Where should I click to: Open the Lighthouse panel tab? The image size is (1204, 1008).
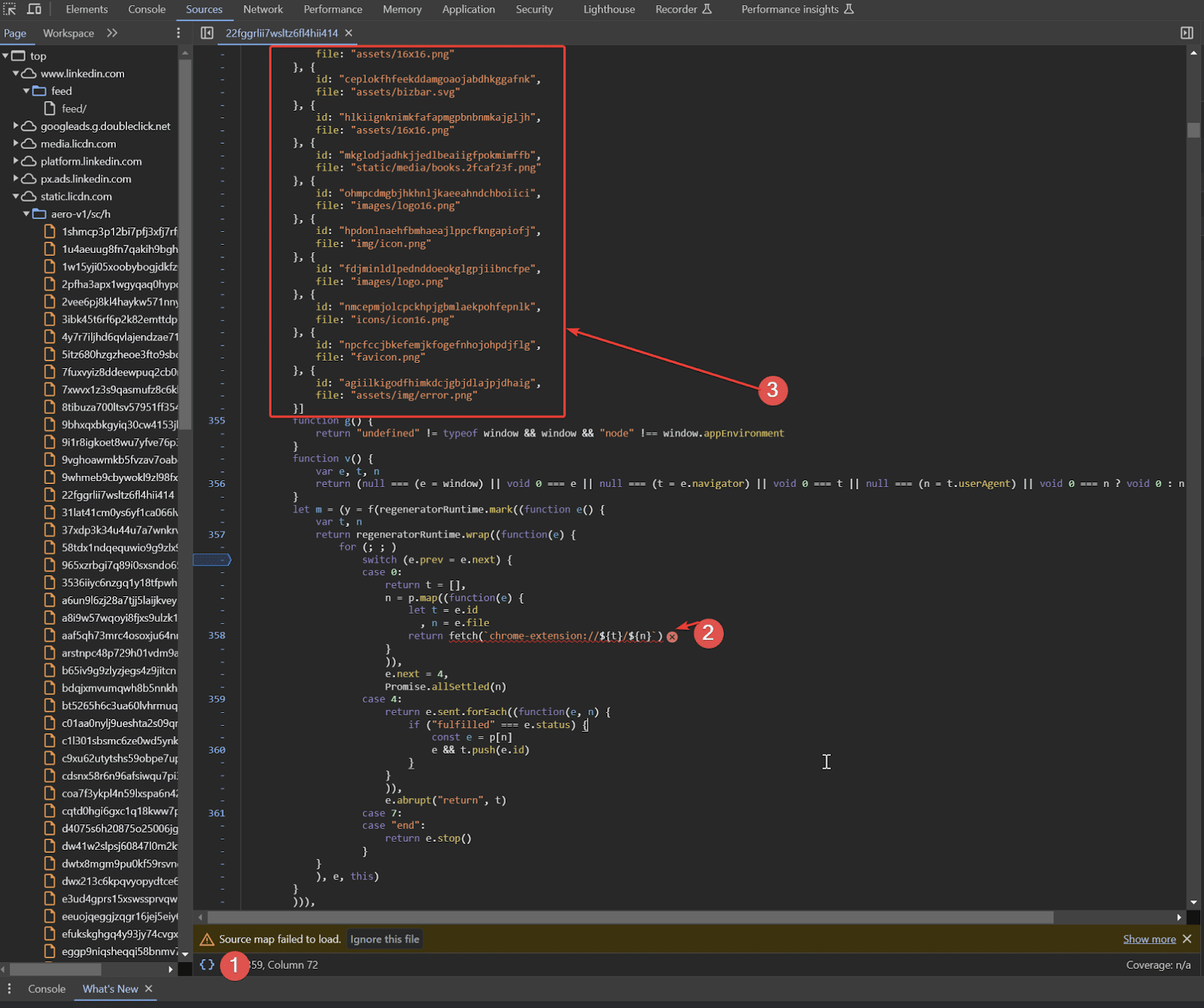click(609, 9)
